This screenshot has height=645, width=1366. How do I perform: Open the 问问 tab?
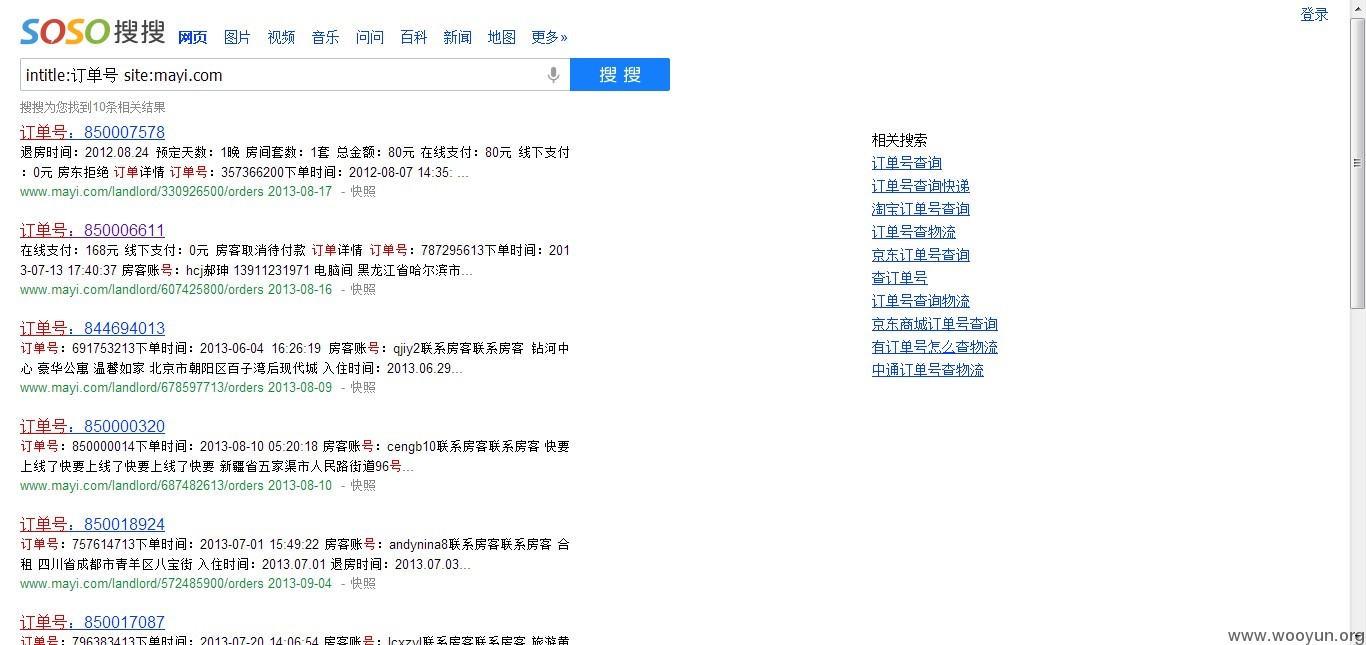pyautogui.click(x=370, y=37)
